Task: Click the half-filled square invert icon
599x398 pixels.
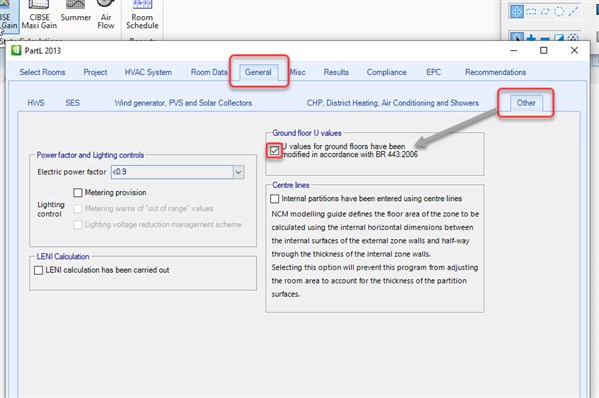Action: (559, 38)
